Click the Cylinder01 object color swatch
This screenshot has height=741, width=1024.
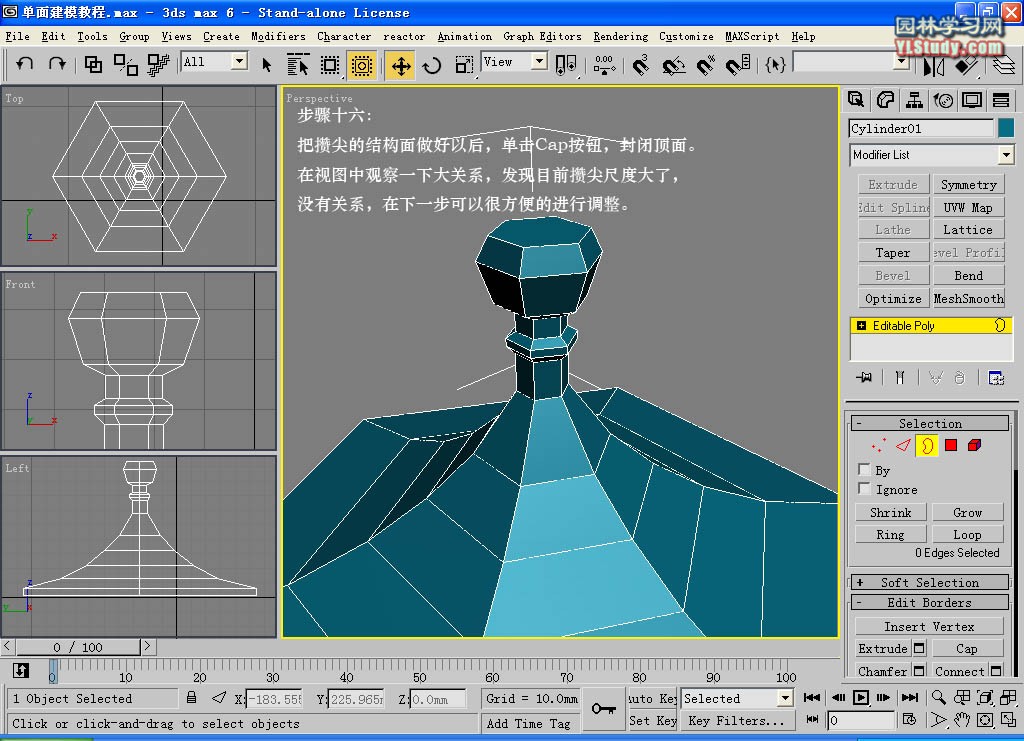click(x=1006, y=128)
